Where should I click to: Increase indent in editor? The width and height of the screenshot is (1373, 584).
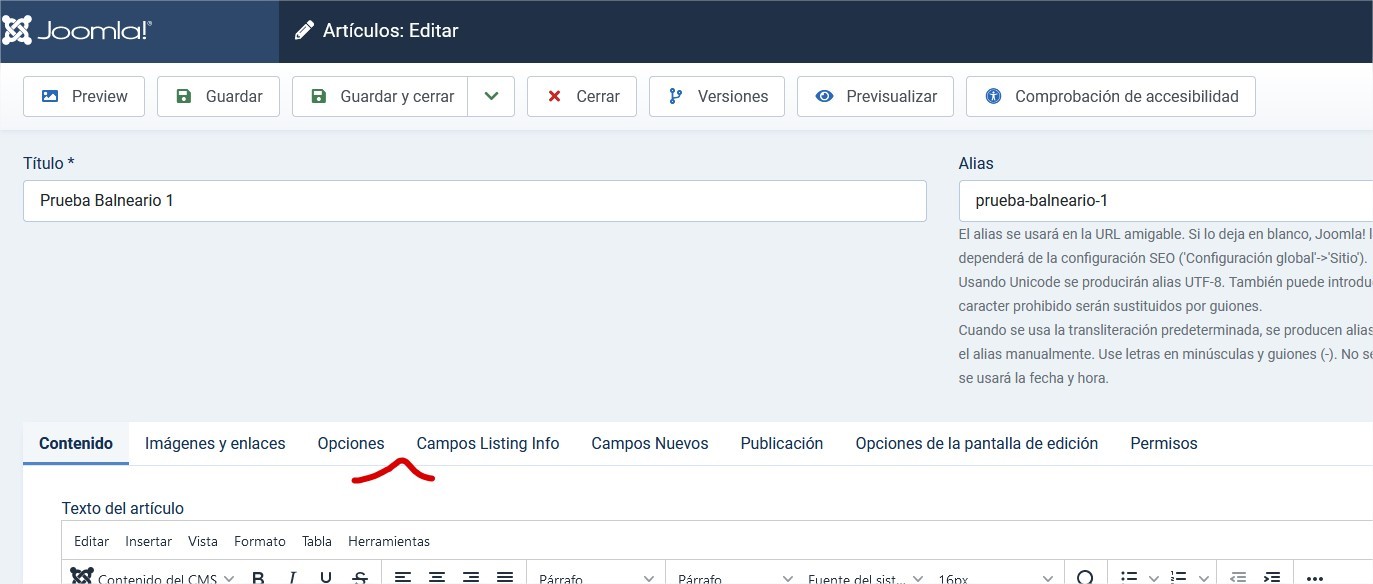point(1272,577)
